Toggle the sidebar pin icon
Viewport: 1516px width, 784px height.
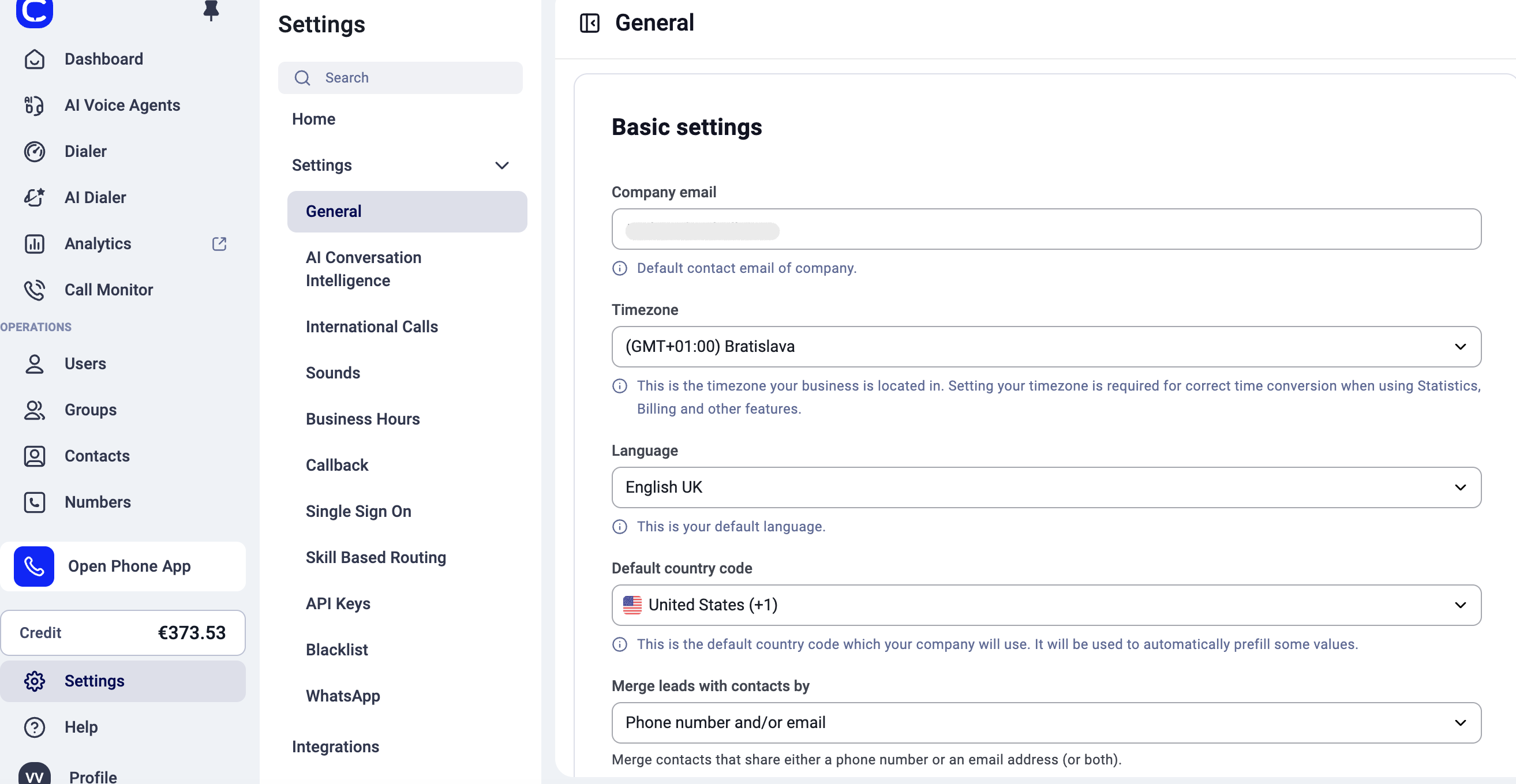pyautogui.click(x=211, y=10)
